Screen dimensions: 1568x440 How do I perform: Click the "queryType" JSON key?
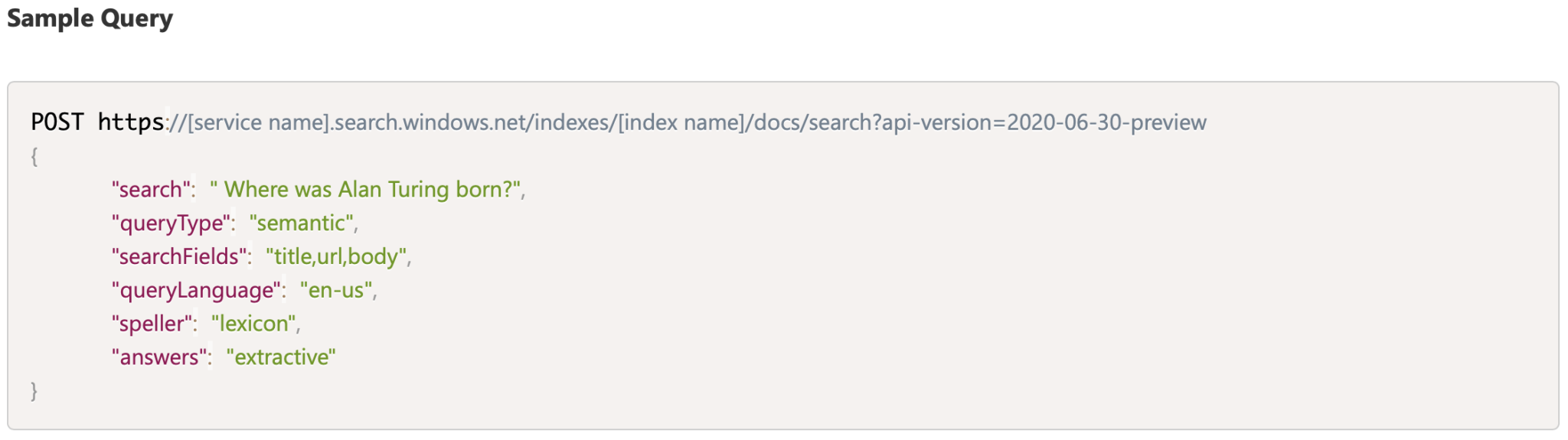(171, 223)
